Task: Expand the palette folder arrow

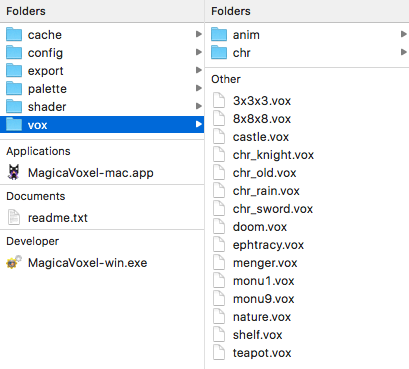Action: 199,88
